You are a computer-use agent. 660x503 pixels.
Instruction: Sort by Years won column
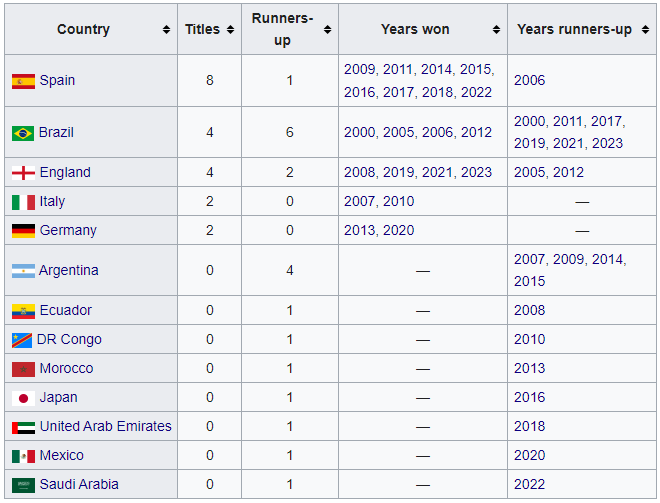pyautogui.click(x=496, y=30)
